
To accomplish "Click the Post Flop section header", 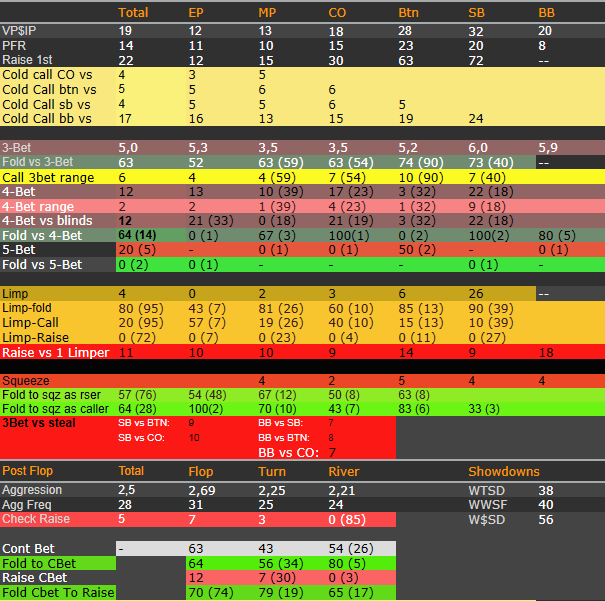I will pyautogui.click(x=27, y=471).
